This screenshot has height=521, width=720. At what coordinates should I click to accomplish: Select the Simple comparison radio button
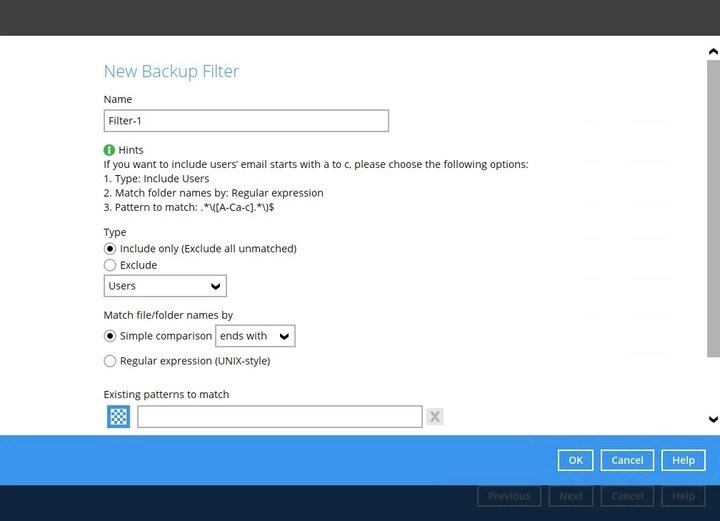pyautogui.click(x=110, y=336)
